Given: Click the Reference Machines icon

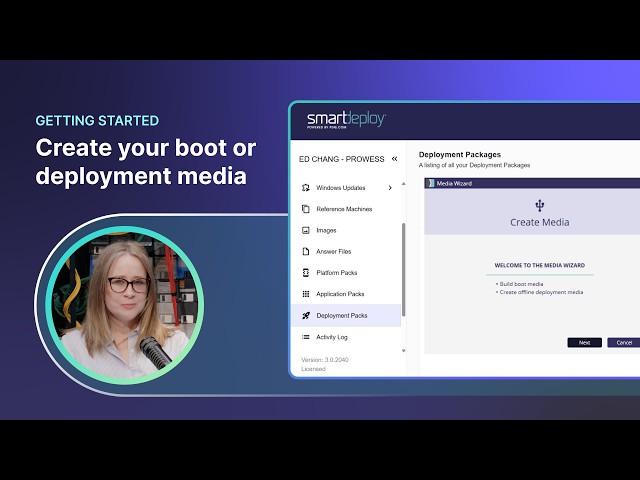Looking at the screenshot, I should click(x=305, y=209).
